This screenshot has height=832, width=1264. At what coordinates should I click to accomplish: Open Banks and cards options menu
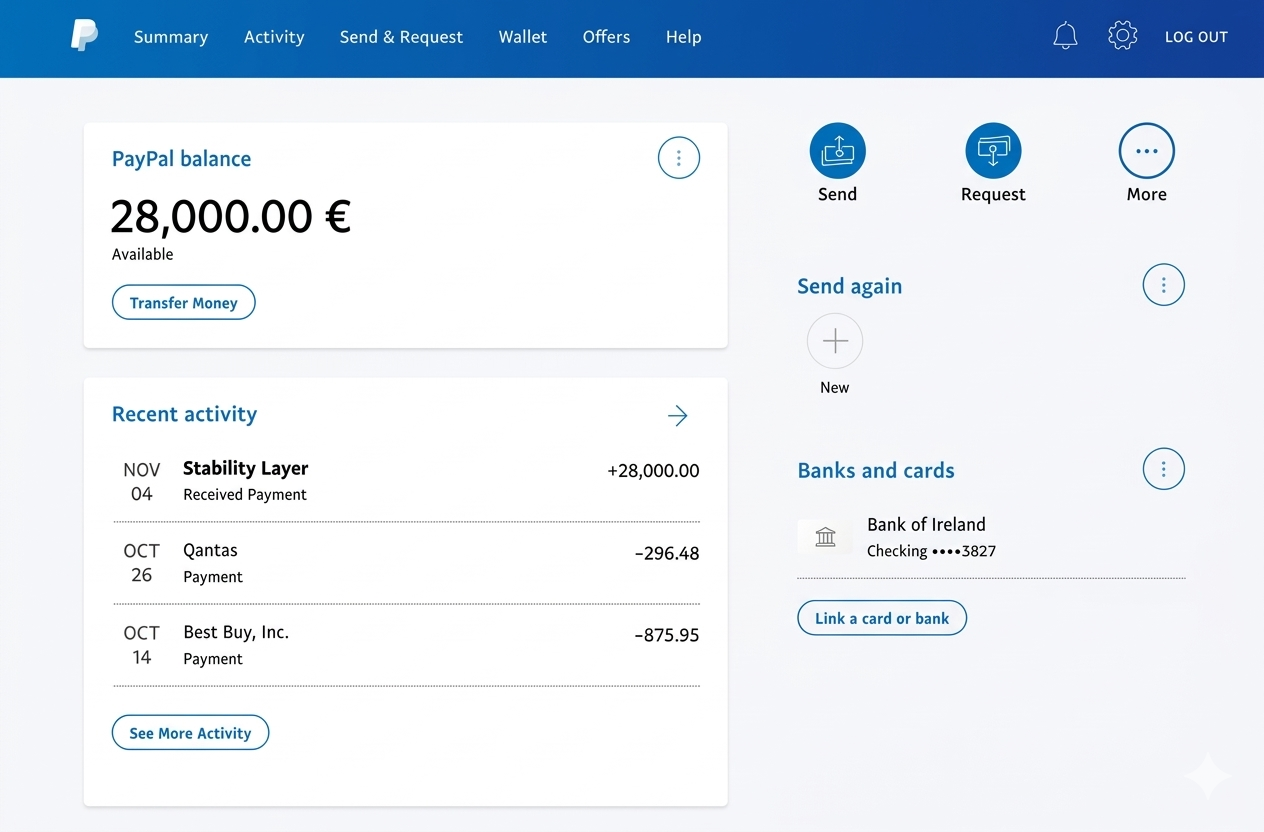tap(1163, 469)
